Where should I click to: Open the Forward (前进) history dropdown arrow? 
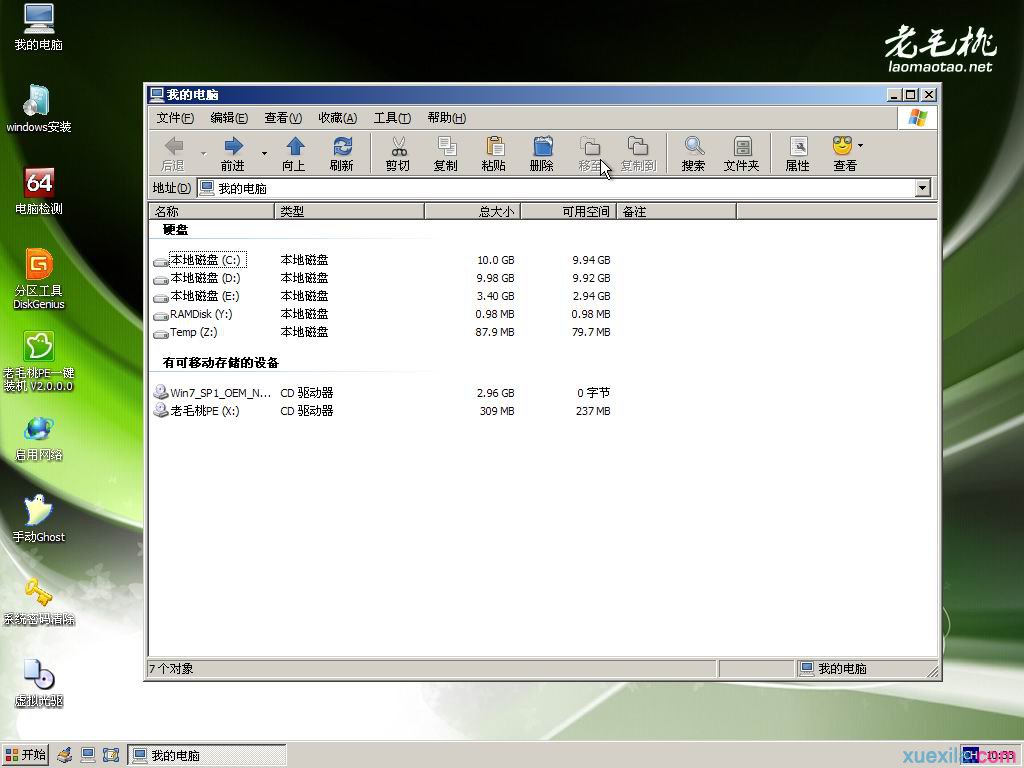click(265, 153)
